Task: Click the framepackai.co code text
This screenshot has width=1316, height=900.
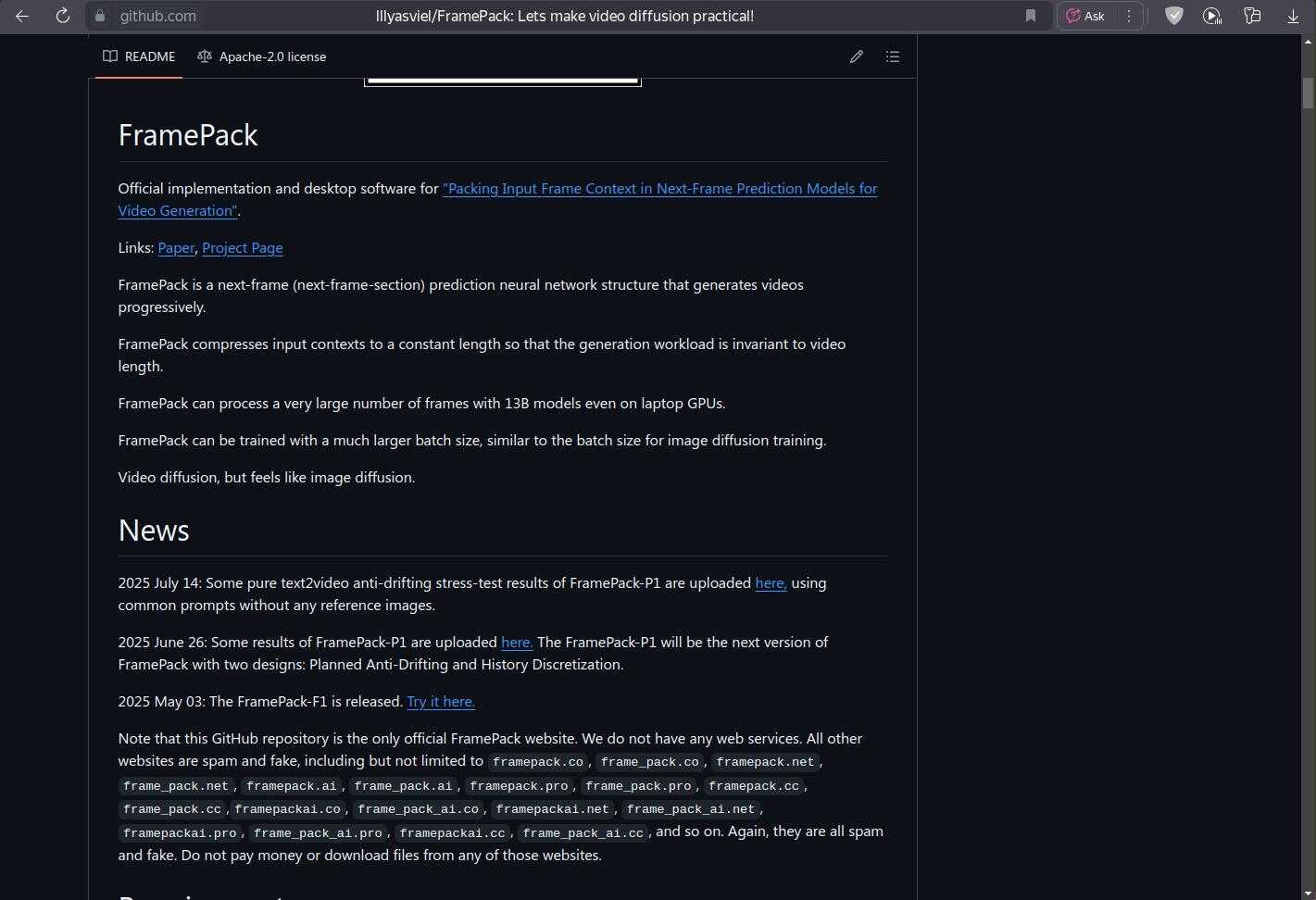Action: tap(288, 809)
